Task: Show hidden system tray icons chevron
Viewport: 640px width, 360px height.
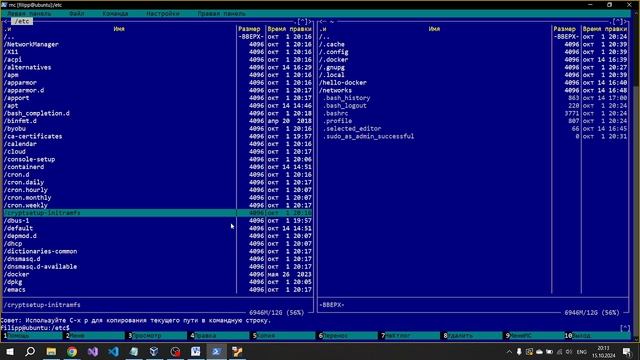Action: click(x=509, y=352)
